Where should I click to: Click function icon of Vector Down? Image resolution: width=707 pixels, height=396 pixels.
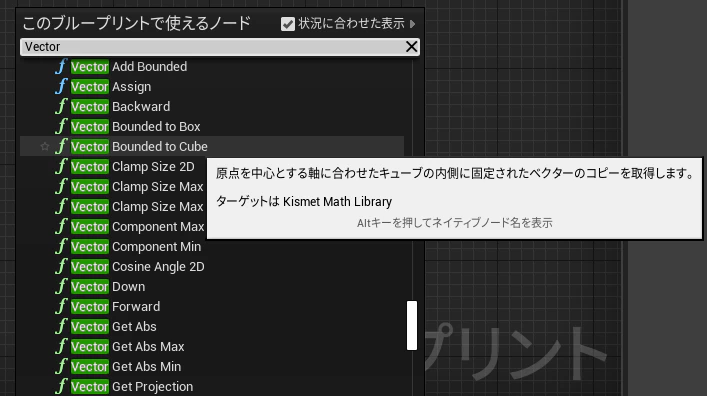(61, 286)
